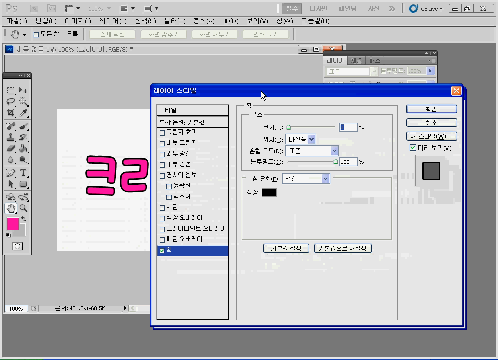Enable the Outer Glow style checkbox

tap(162, 154)
